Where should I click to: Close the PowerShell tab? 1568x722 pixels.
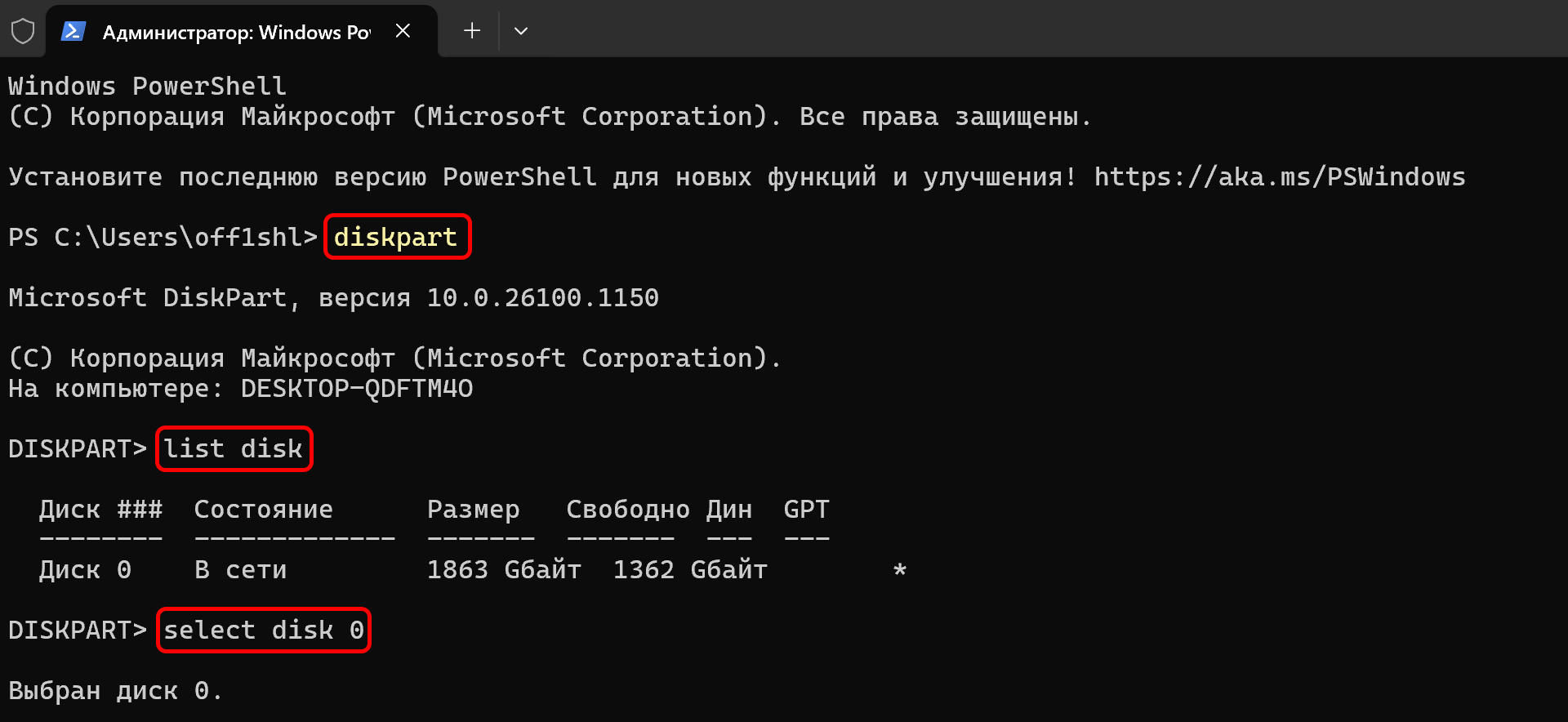tap(403, 31)
